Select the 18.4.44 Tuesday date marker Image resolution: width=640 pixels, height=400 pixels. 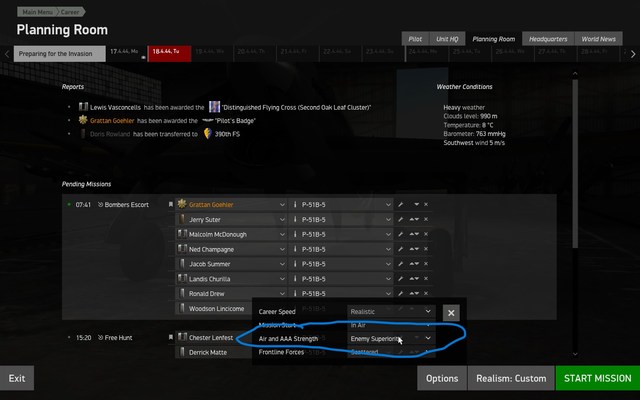point(169,54)
